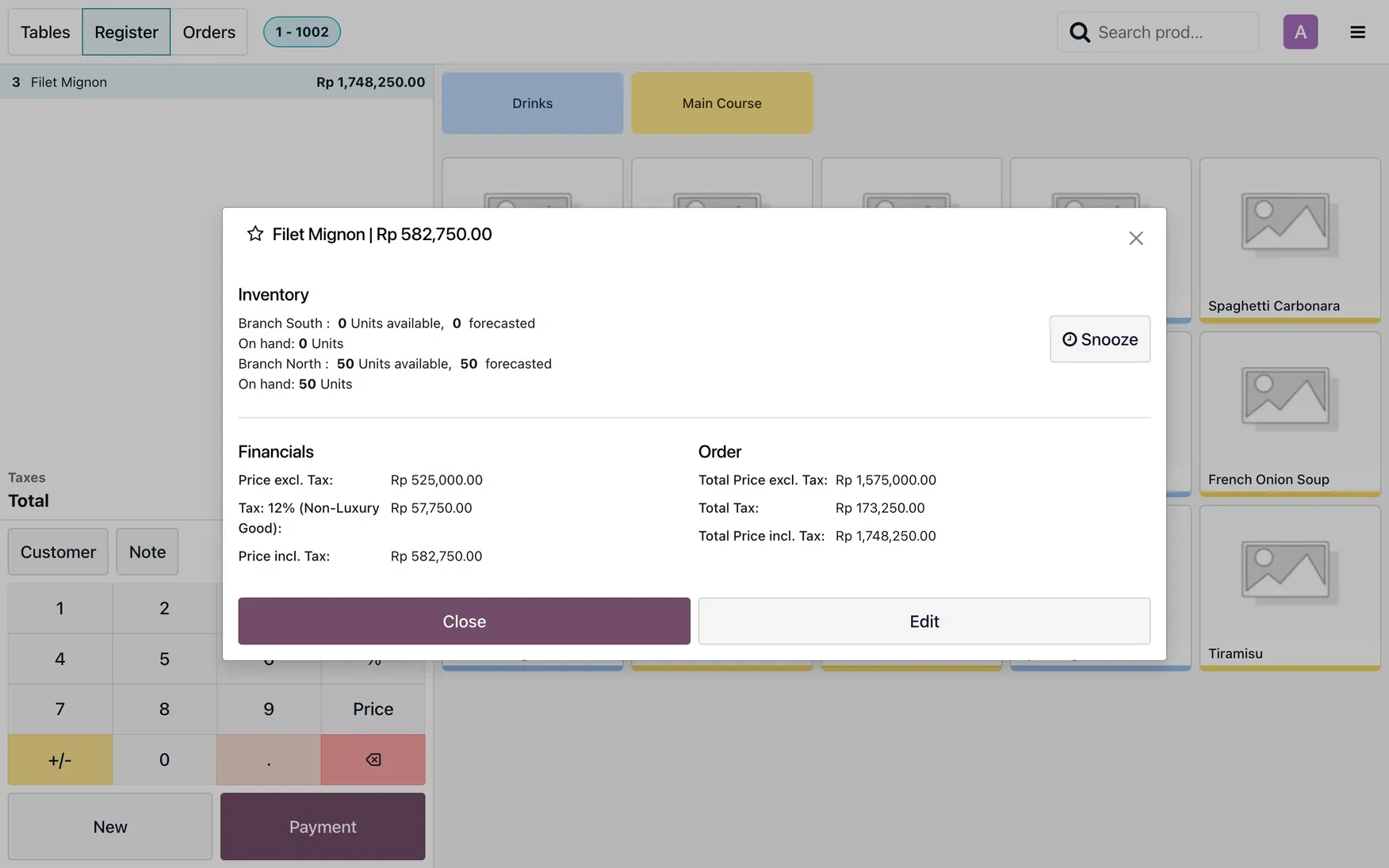Image resolution: width=1389 pixels, height=868 pixels.
Task: Tap numpad key 8
Action: 164,709
